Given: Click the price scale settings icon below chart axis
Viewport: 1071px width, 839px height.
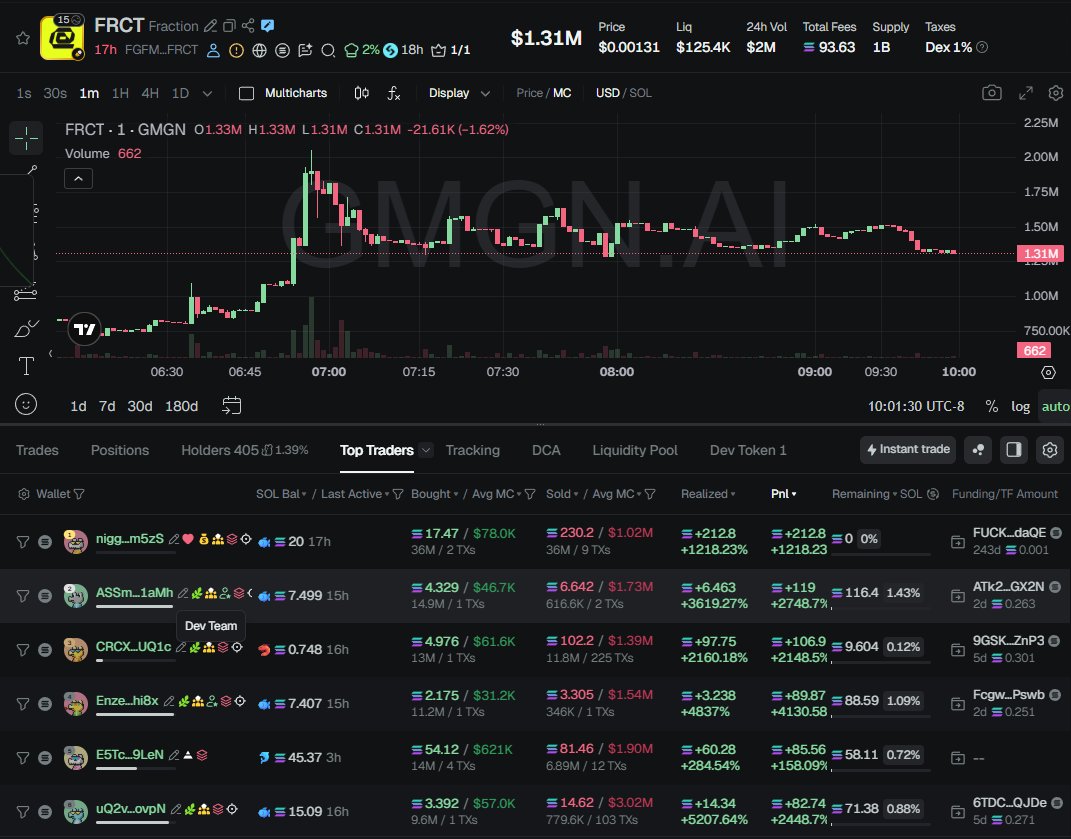Looking at the screenshot, I should [1048, 372].
